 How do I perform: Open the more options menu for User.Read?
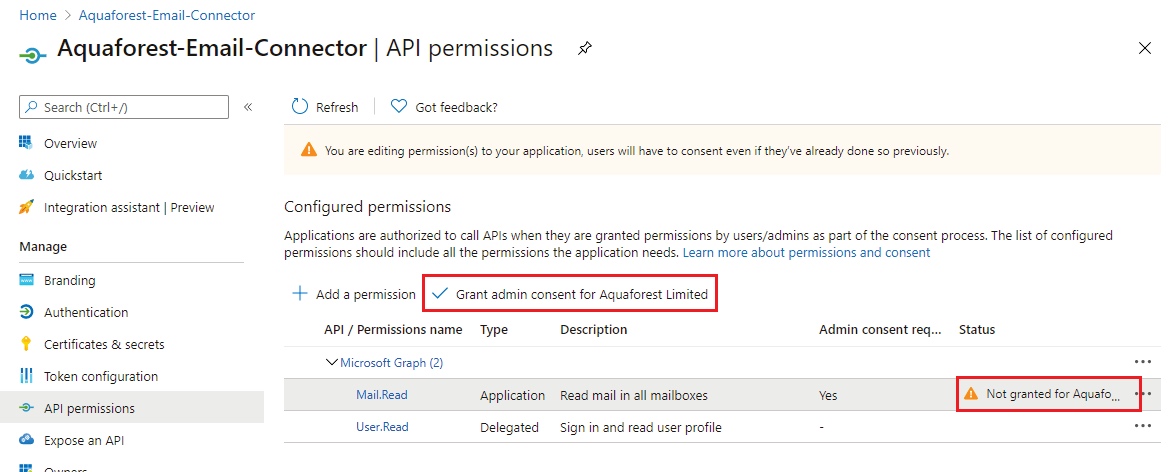coord(1142,426)
